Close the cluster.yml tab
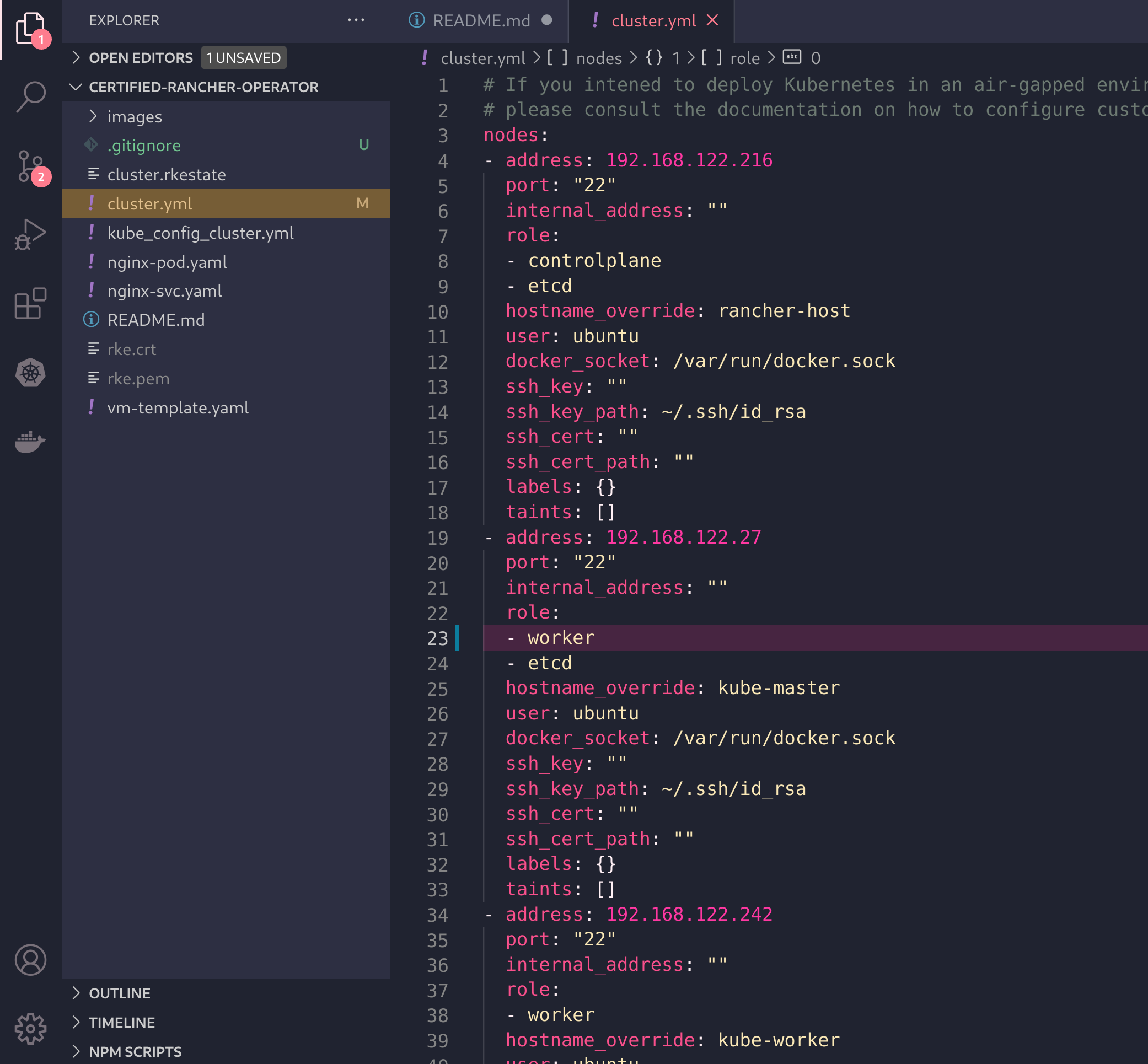 (x=712, y=20)
